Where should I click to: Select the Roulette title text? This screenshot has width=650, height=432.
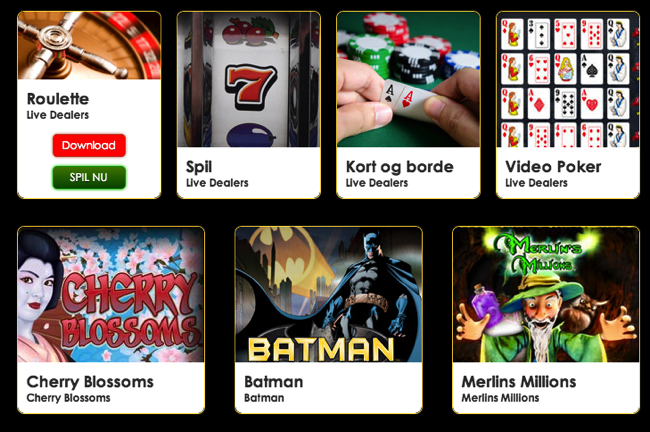(58, 99)
